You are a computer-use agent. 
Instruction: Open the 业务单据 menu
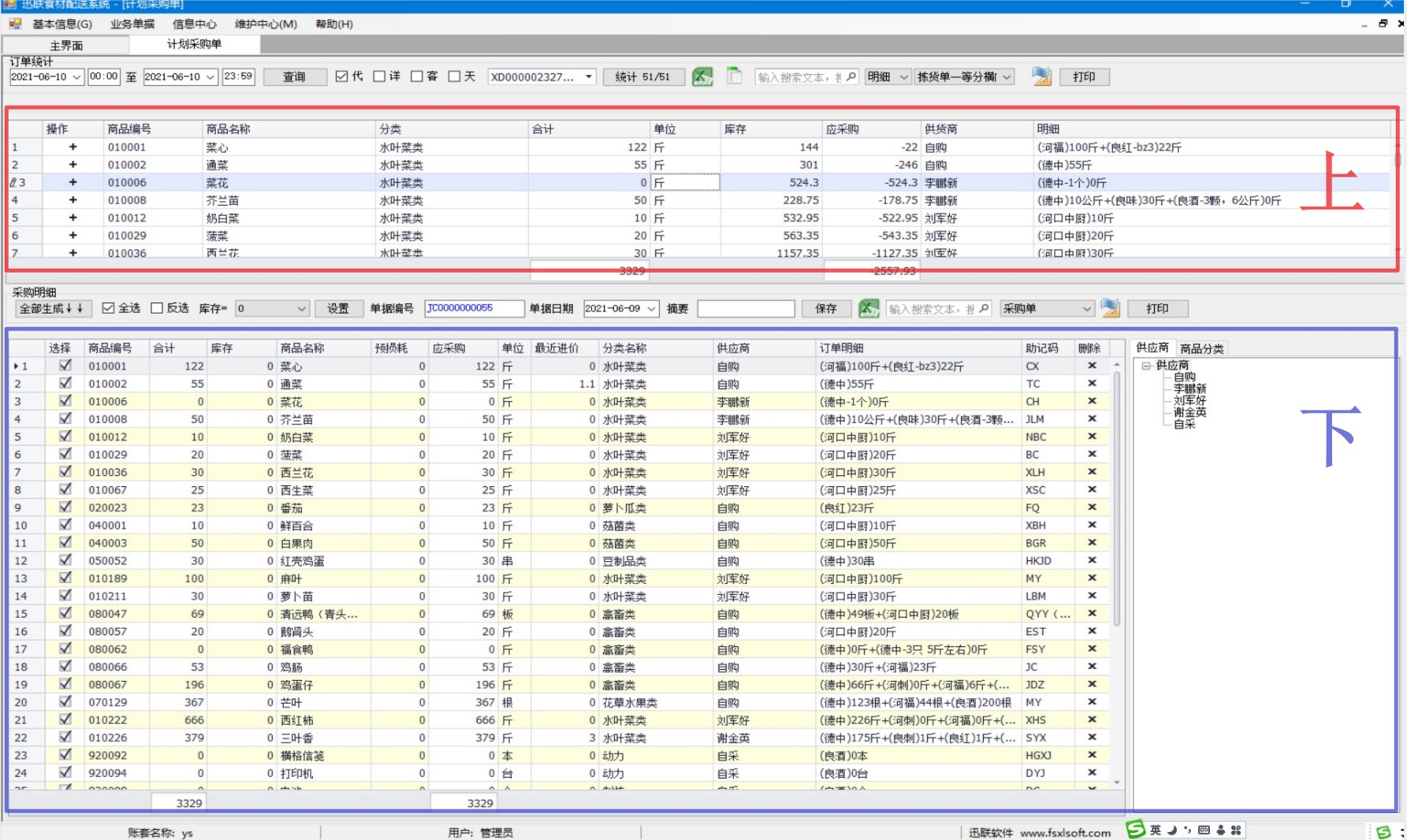pyautogui.click(x=132, y=24)
